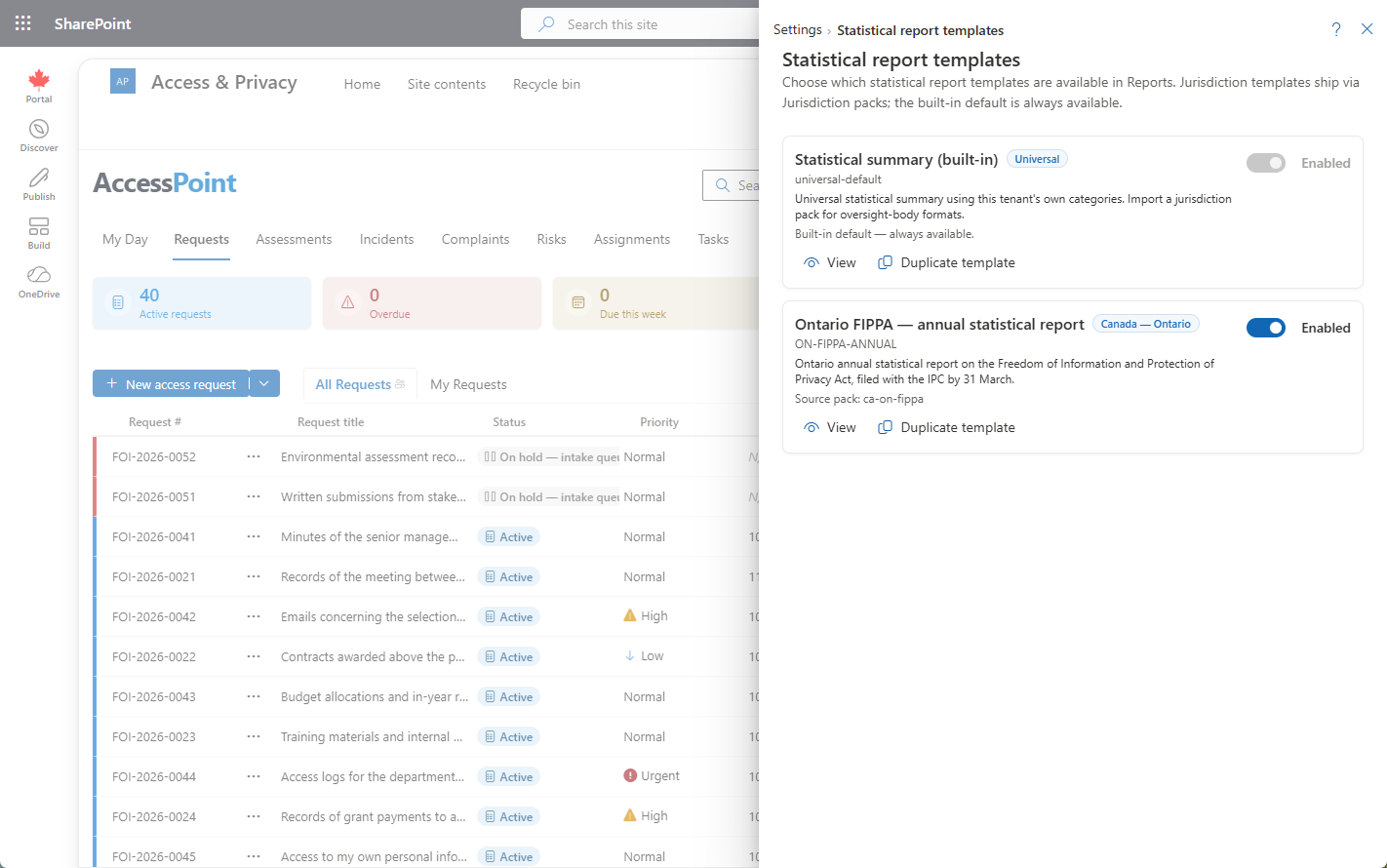
Task: Go back to Settings breadcrumb
Action: coord(798,30)
